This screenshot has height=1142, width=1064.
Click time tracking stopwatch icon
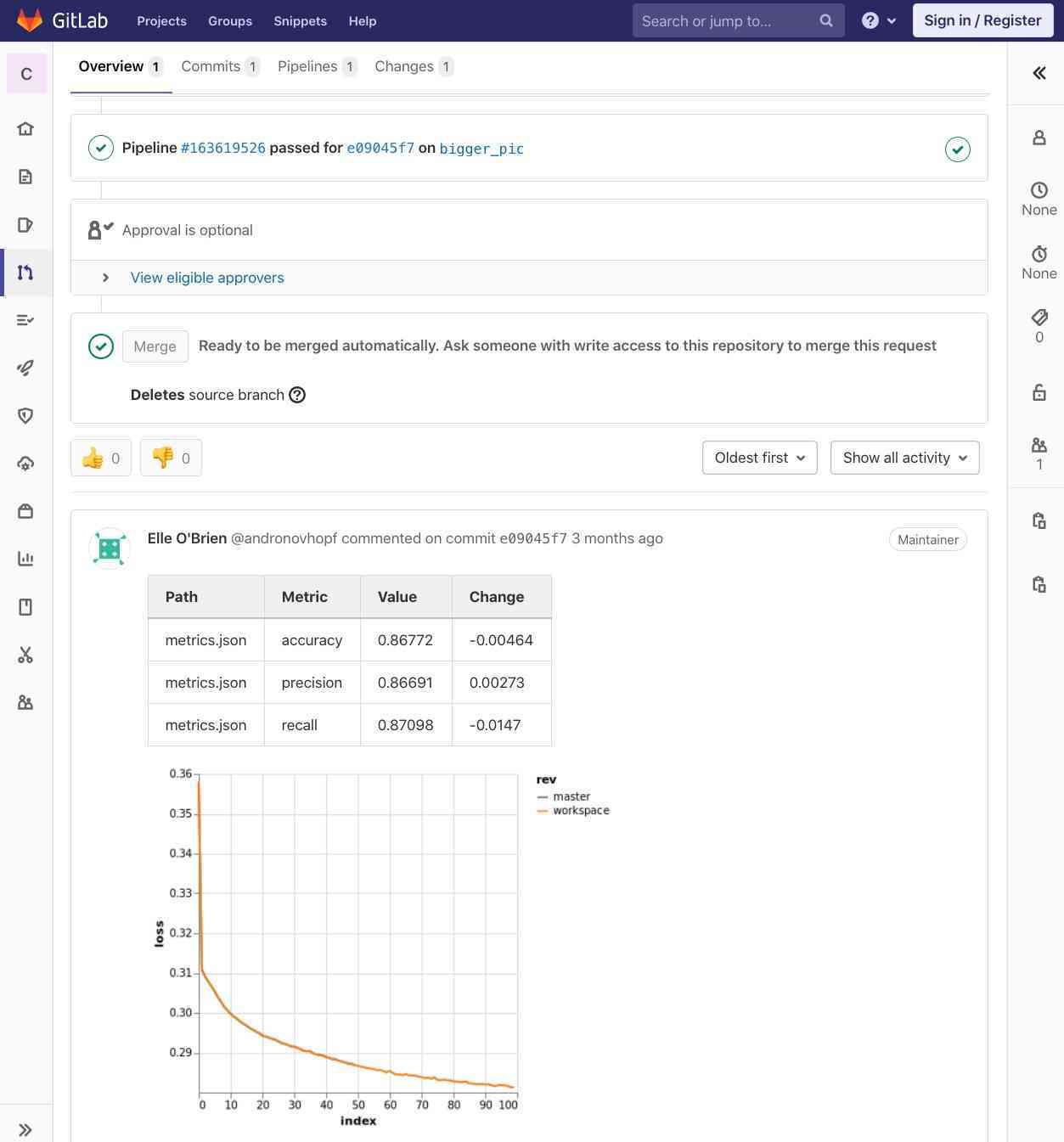(1039, 253)
